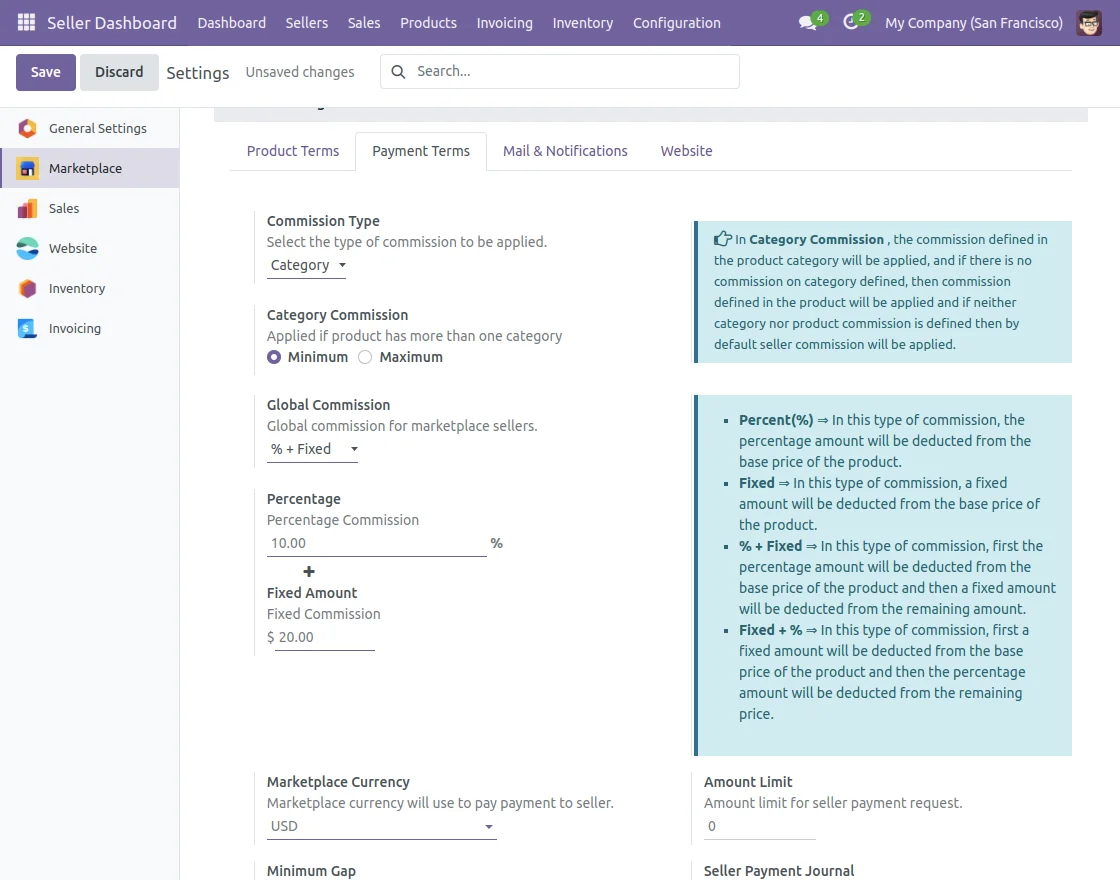Switch to Mail & Notifications tab

click(x=565, y=151)
